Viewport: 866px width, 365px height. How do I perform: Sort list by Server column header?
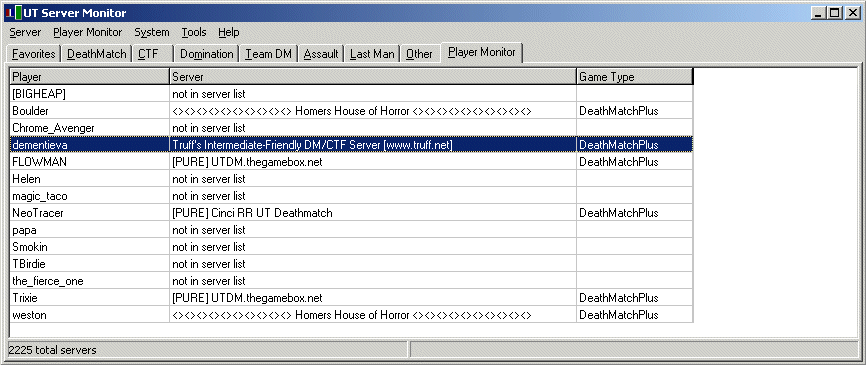pyautogui.click(x=373, y=77)
